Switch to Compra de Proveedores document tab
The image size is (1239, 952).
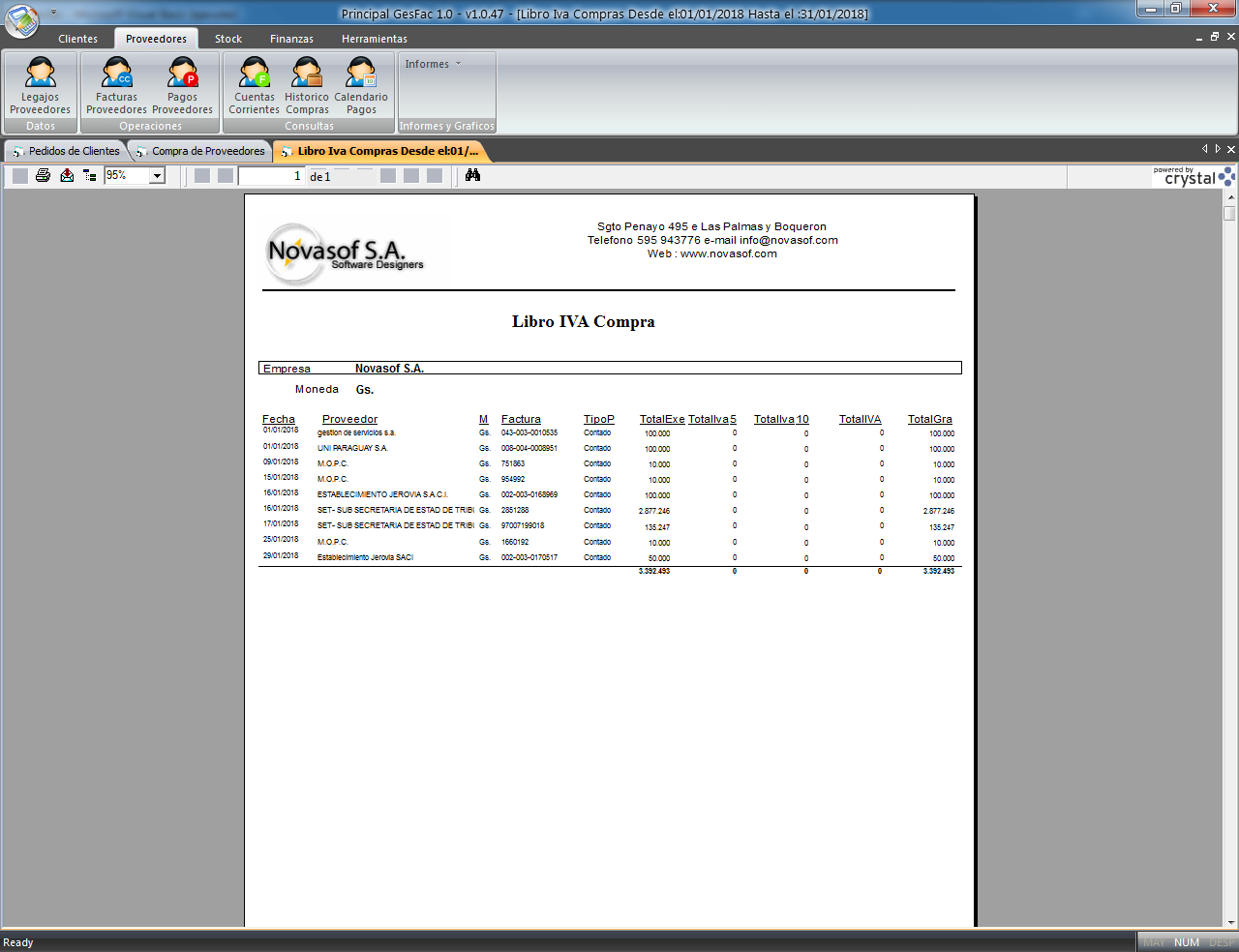coord(200,151)
